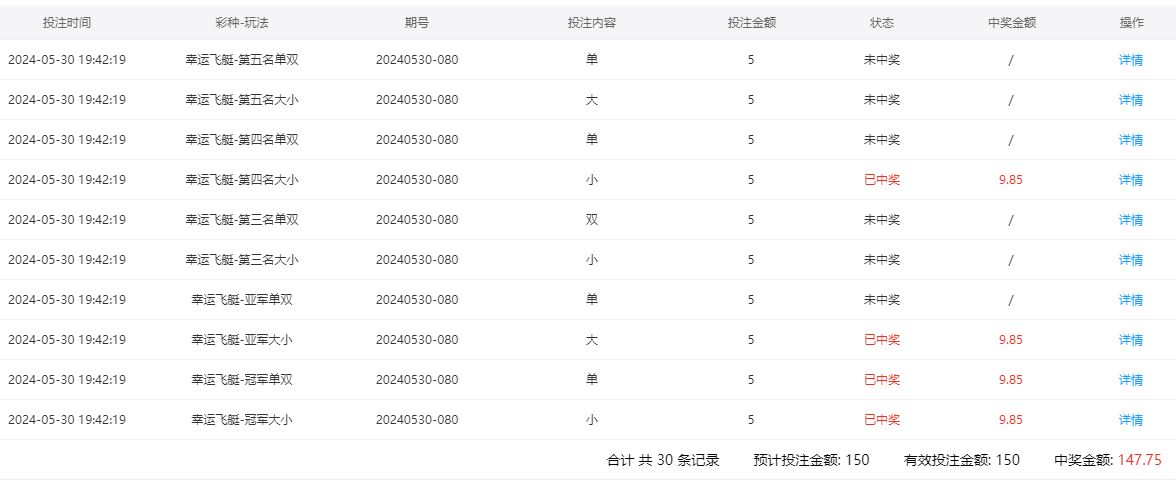View 详情 of the 冠军大小 bet
1176x485 pixels.
pyautogui.click(x=1130, y=420)
